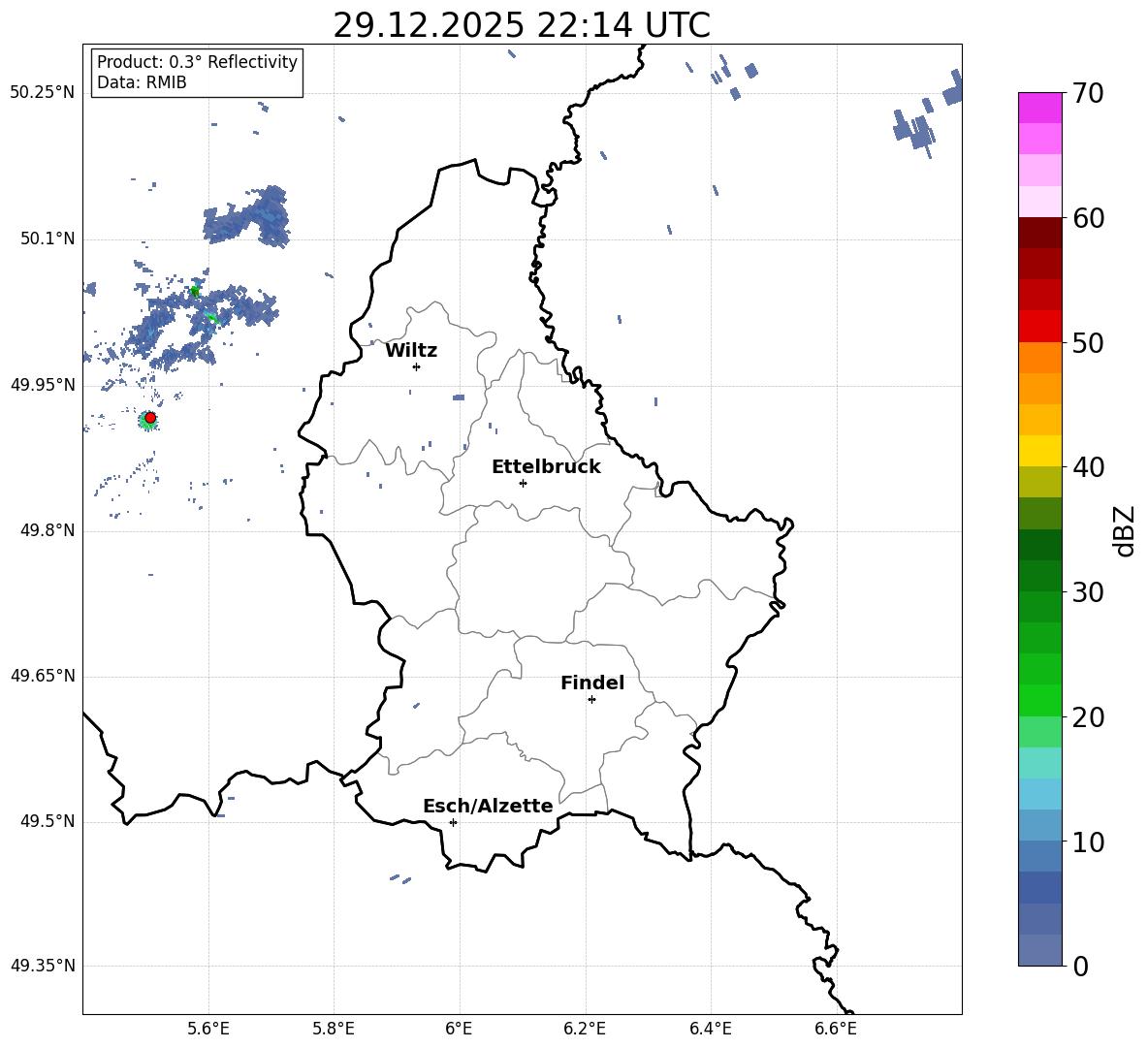Click the 6.4°E longitude label

coord(711,1029)
